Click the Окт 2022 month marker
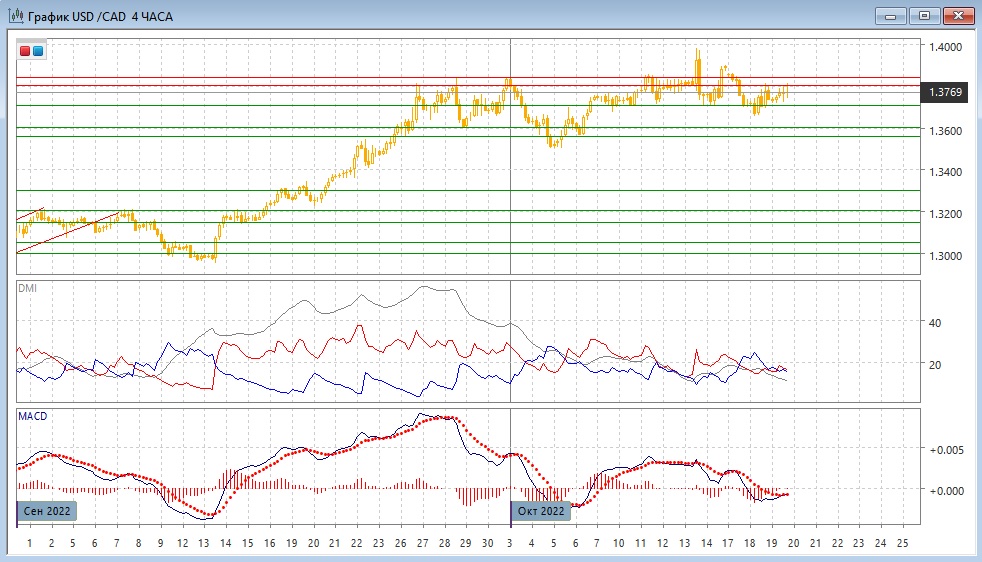Image resolution: width=982 pixels, height=562 pixels. pos(541,511)
